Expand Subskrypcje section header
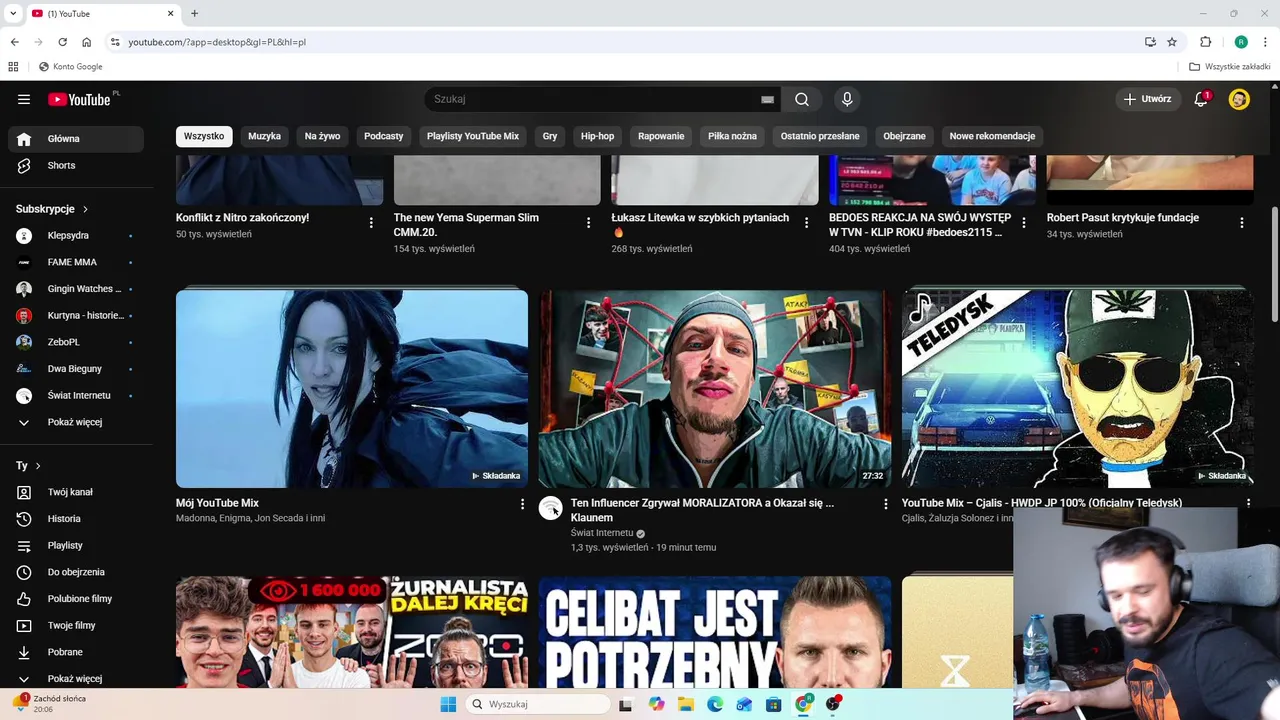 pos(52,209)
